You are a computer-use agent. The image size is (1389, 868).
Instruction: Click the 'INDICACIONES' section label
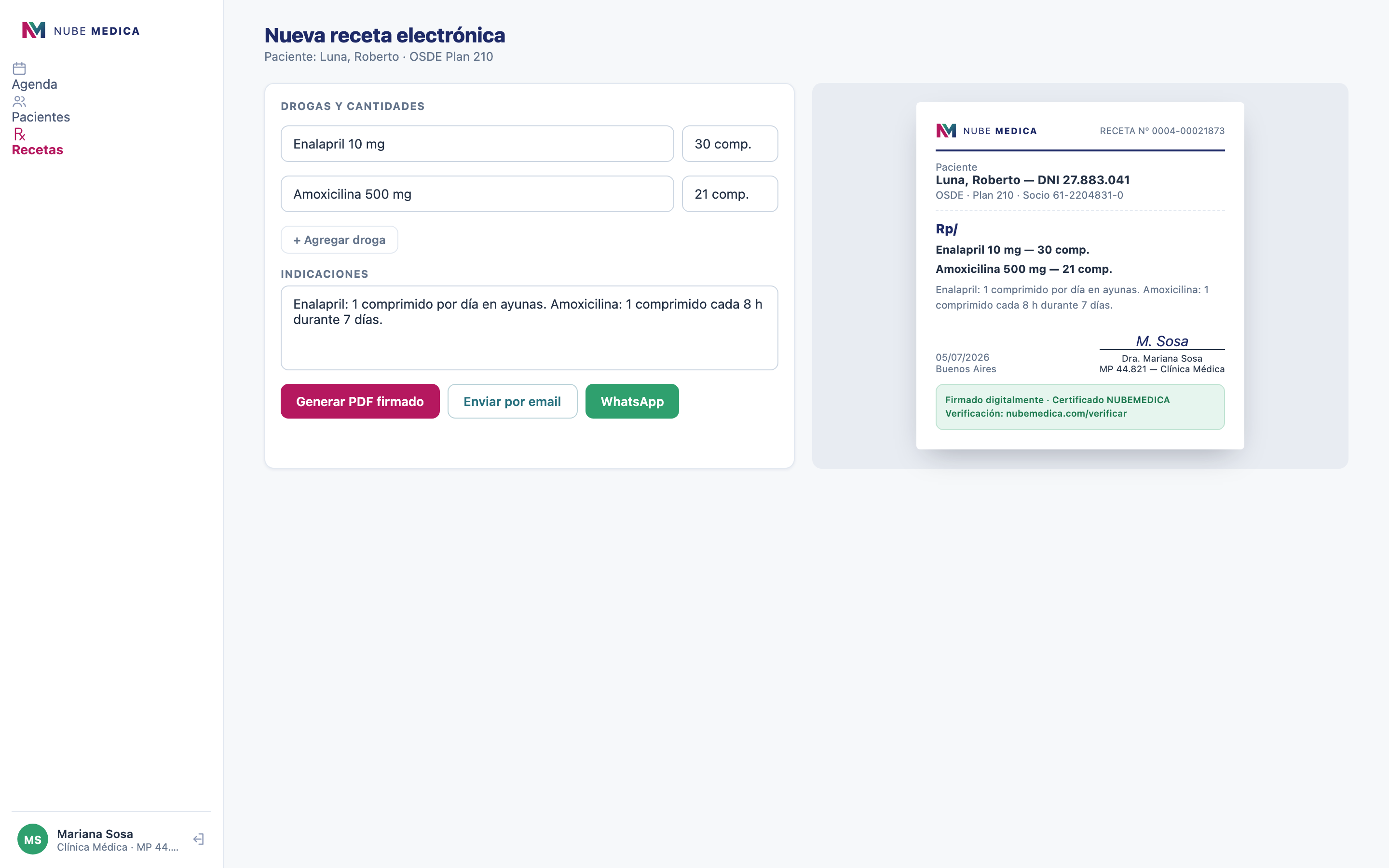(324, 274)
